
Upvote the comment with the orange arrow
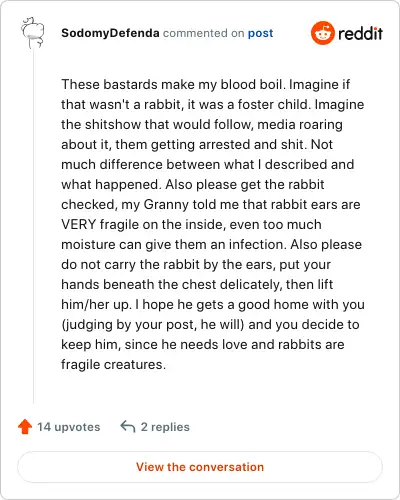pyautogui.click(x=25, y=426)
